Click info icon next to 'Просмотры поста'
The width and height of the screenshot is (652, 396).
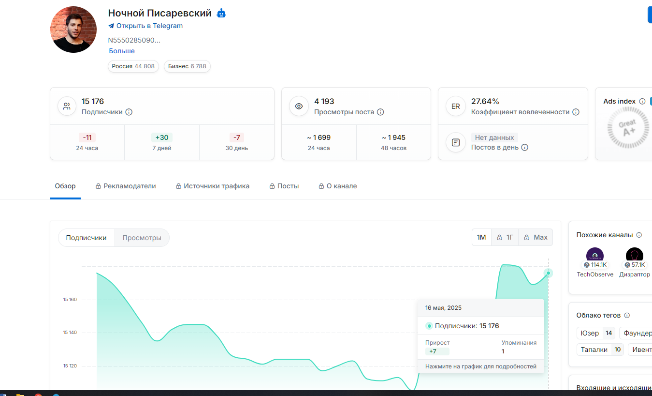point(380,112)
